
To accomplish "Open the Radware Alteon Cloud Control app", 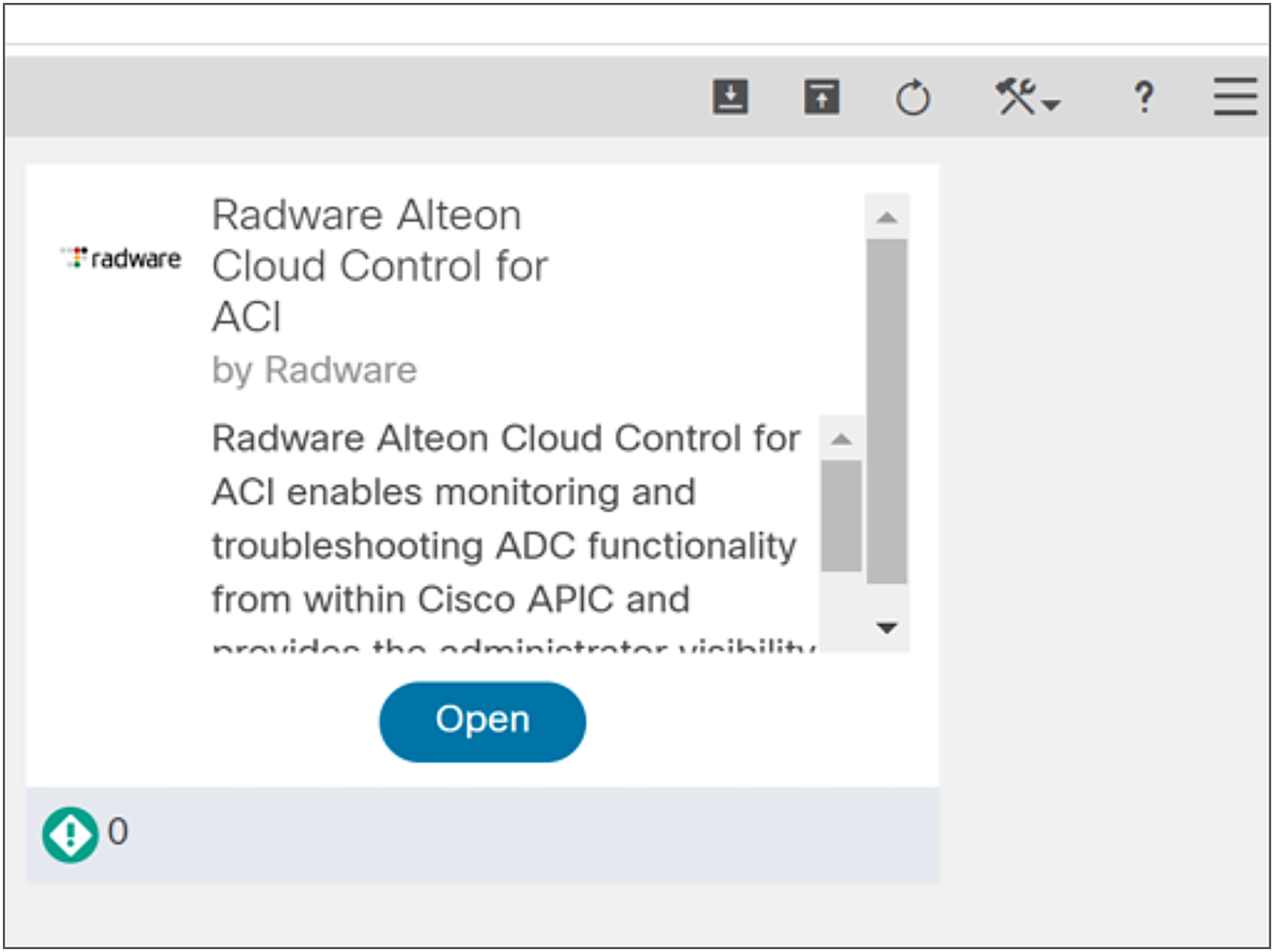I will (x=482, y=722).
